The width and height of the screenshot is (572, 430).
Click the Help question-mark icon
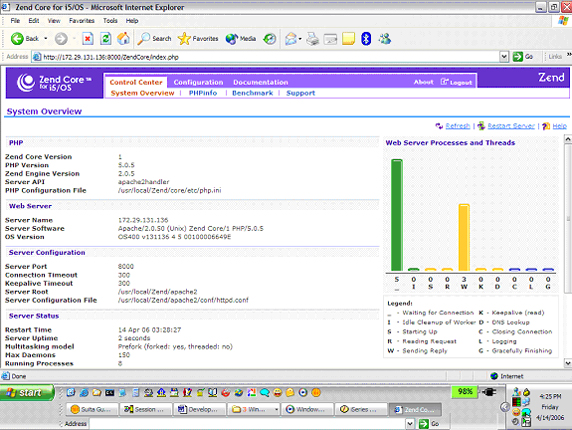click(x=546, y=126)
